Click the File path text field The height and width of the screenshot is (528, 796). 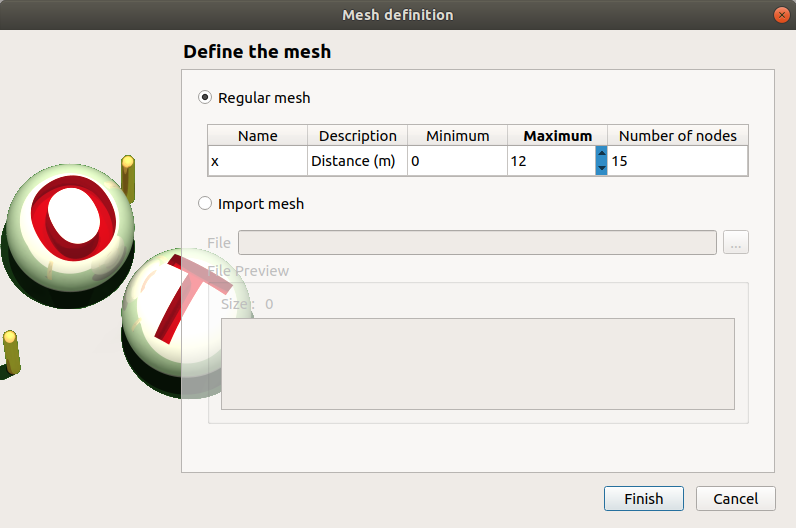(x=477, y=243)
